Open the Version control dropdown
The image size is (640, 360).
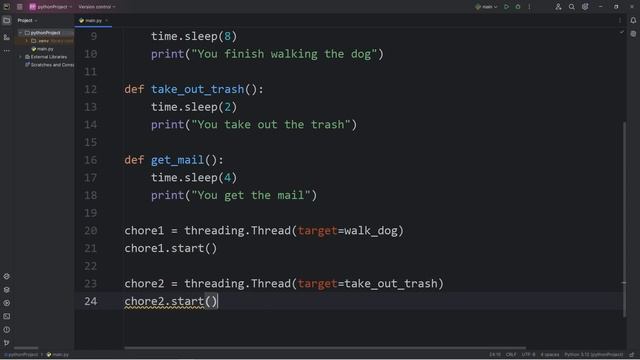coord(97,7)
